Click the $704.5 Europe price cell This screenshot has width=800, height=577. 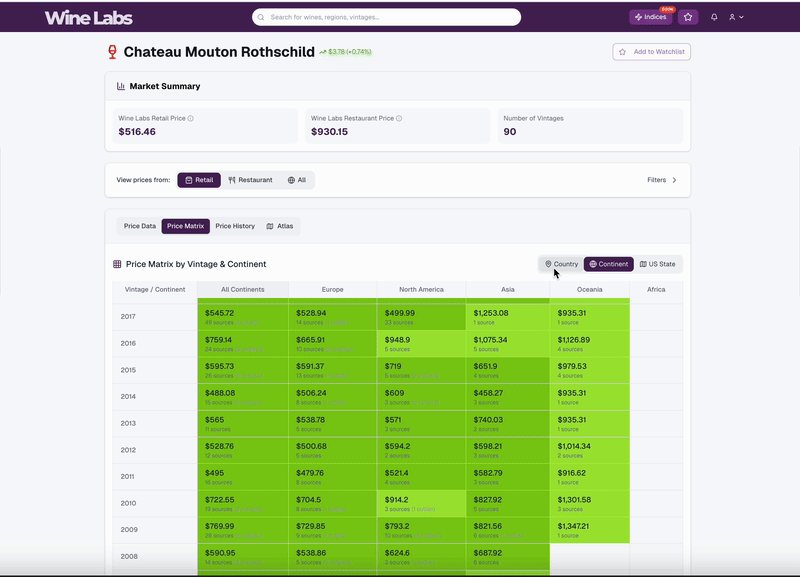click(333, 504)
